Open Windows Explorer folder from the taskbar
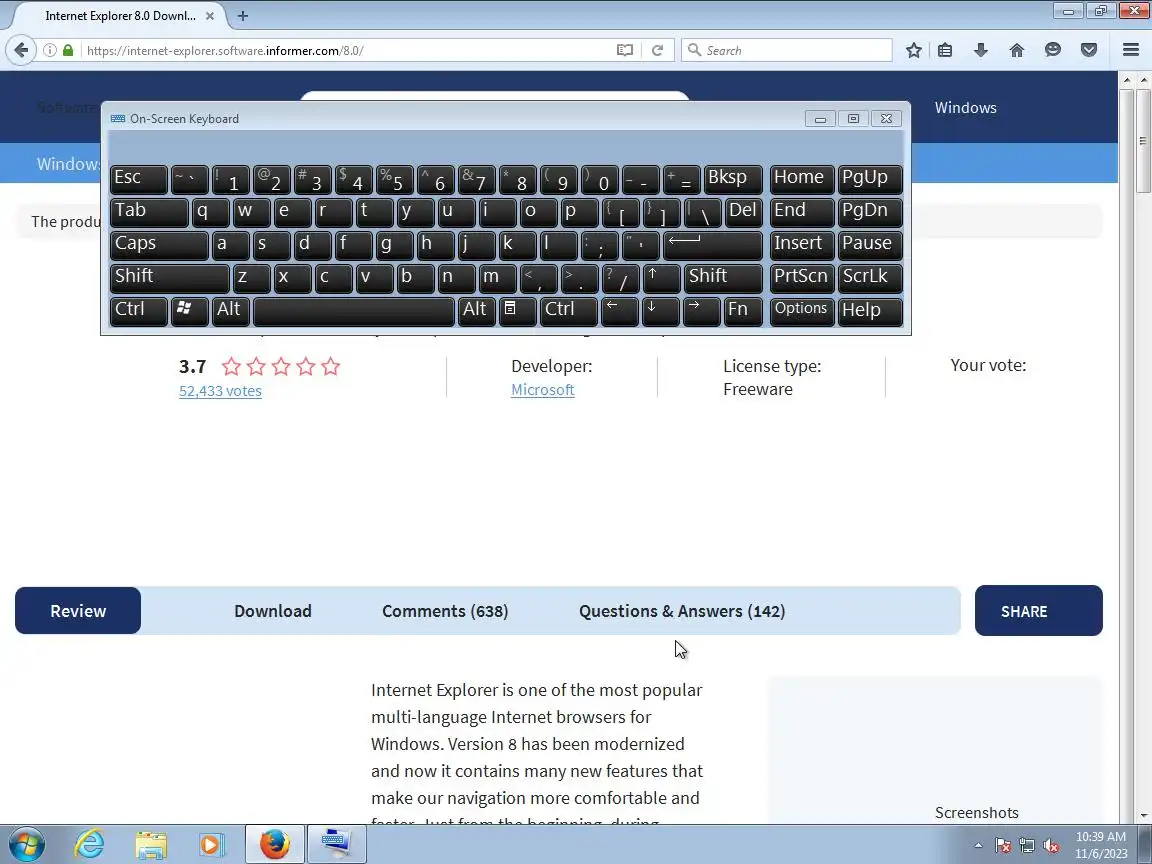The image size is (1152, 864). [x=151, y=844]
